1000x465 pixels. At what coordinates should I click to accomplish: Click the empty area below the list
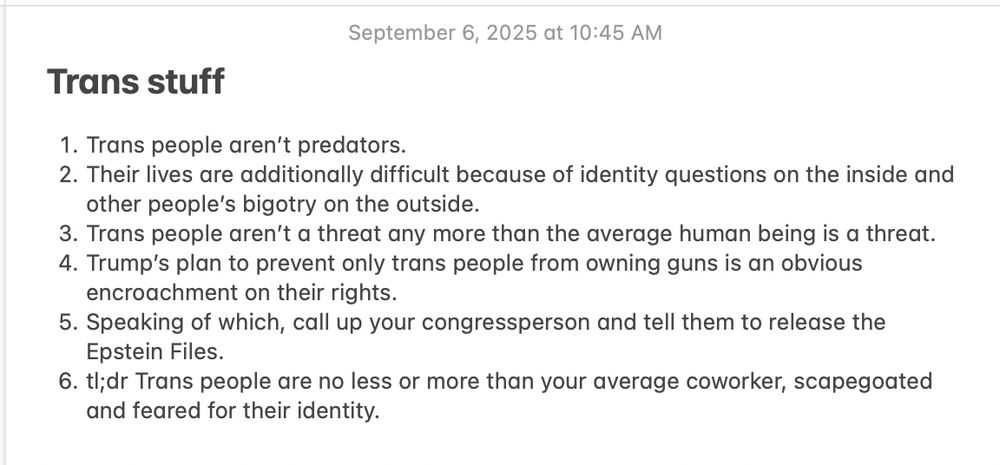click(x=500, y=445)
